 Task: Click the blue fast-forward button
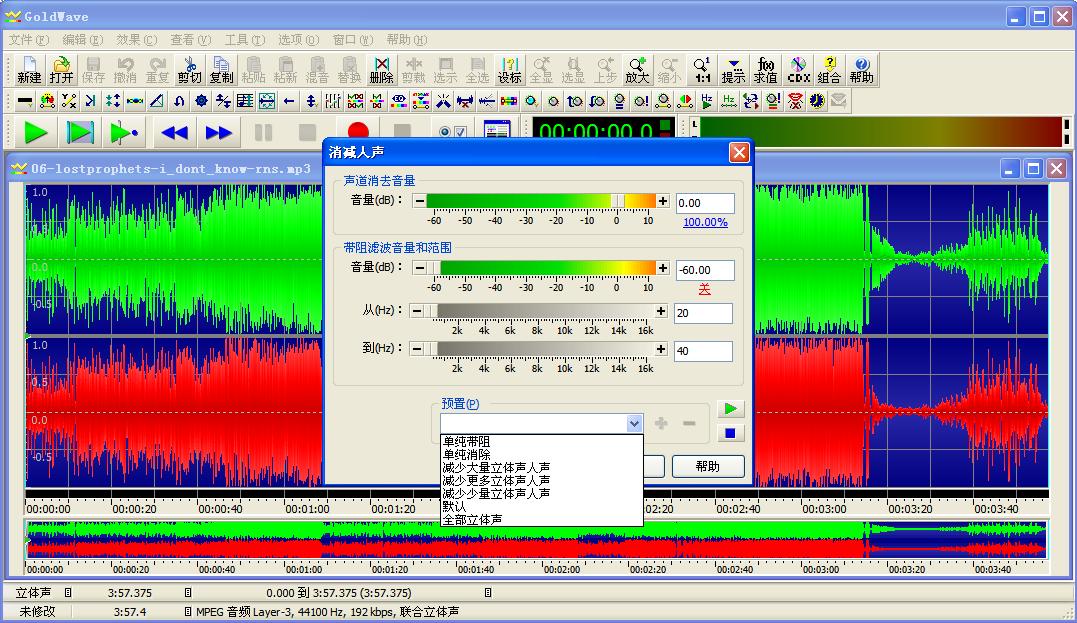pyautogui.click(x=218, y=132)
